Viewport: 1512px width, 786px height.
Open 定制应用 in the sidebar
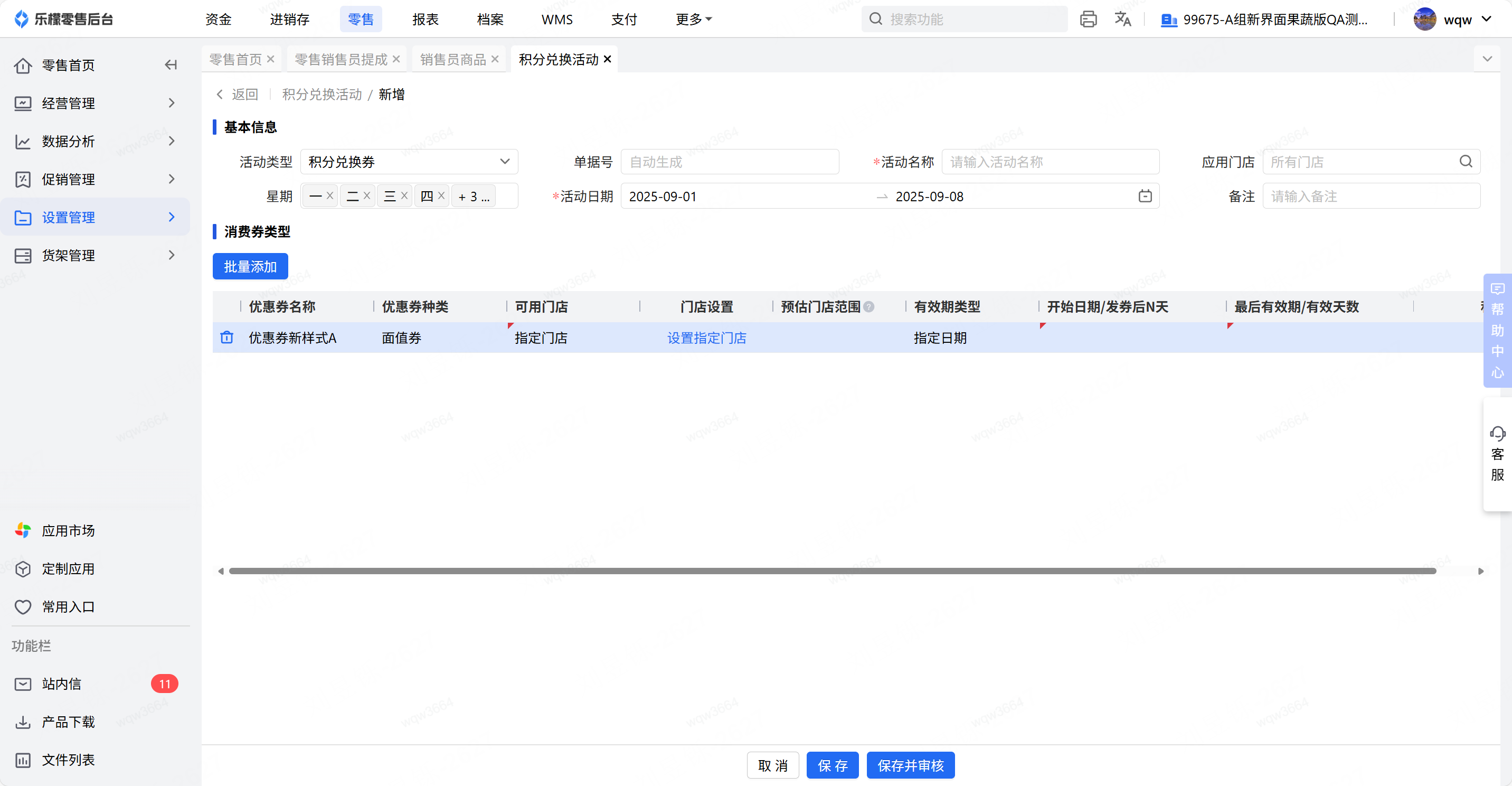[68, 569]
